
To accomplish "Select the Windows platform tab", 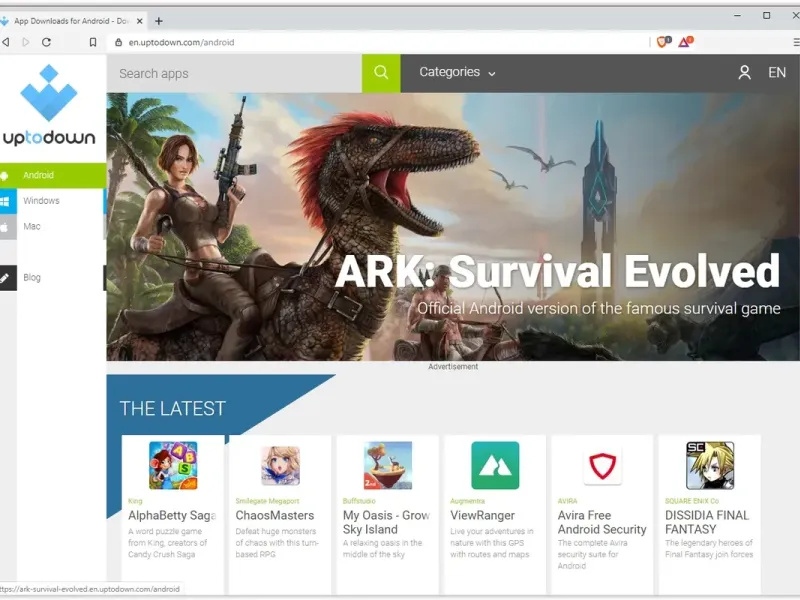I will coord(53,201).
